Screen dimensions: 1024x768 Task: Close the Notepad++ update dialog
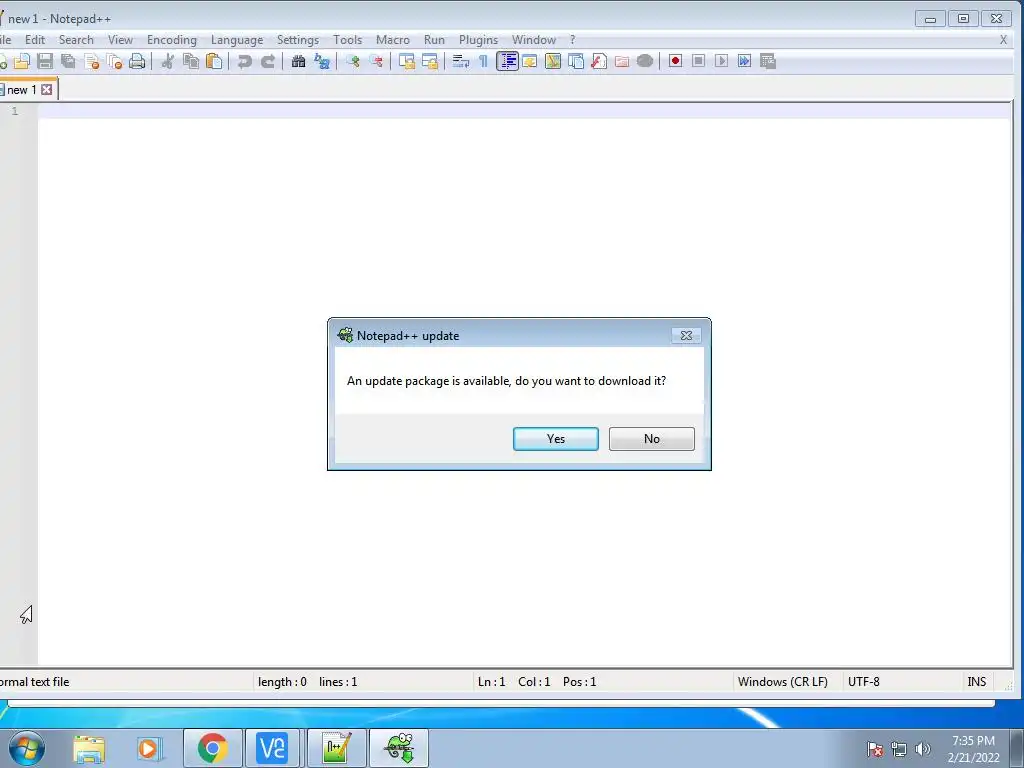[686, 335]
